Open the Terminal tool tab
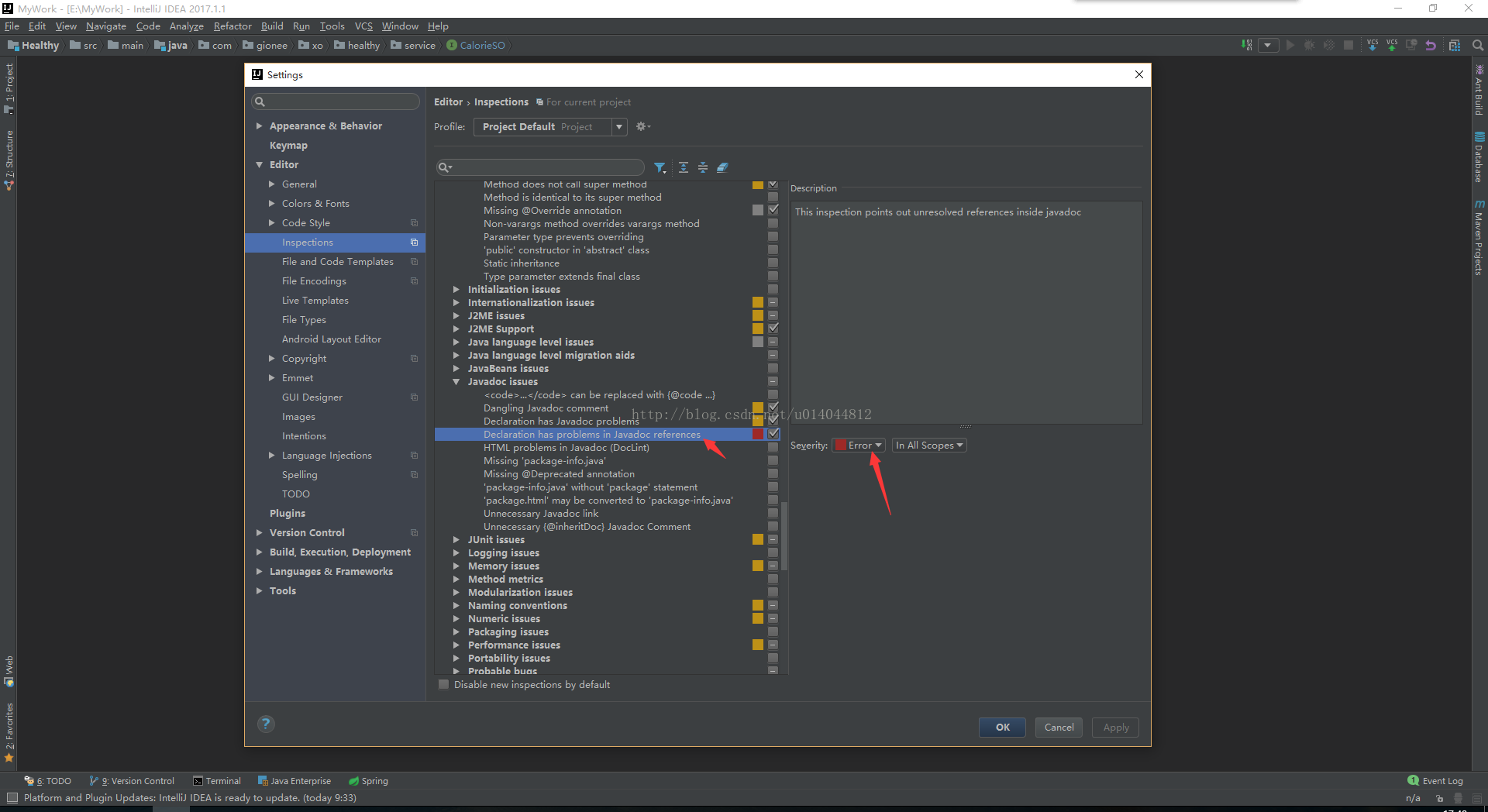Viewport: 1488px width, 812px height. (x=217, y=780)
